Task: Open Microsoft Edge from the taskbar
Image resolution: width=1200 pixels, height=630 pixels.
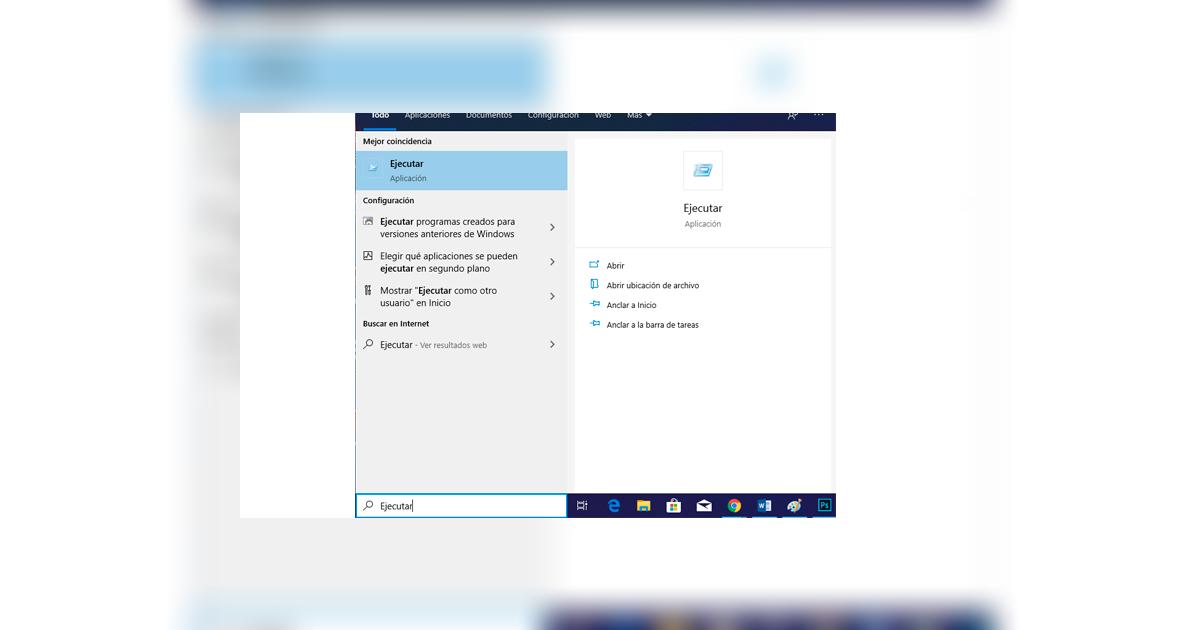Action: [x=614, y=506]
